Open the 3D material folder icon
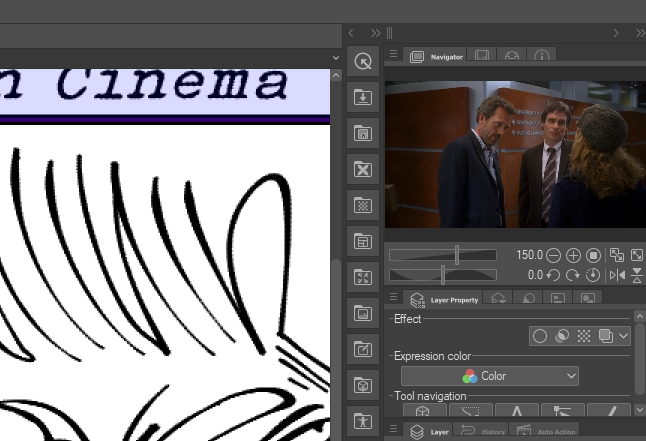Image resolution: width=646 pixels, height=441 pixels. point(363,385)
